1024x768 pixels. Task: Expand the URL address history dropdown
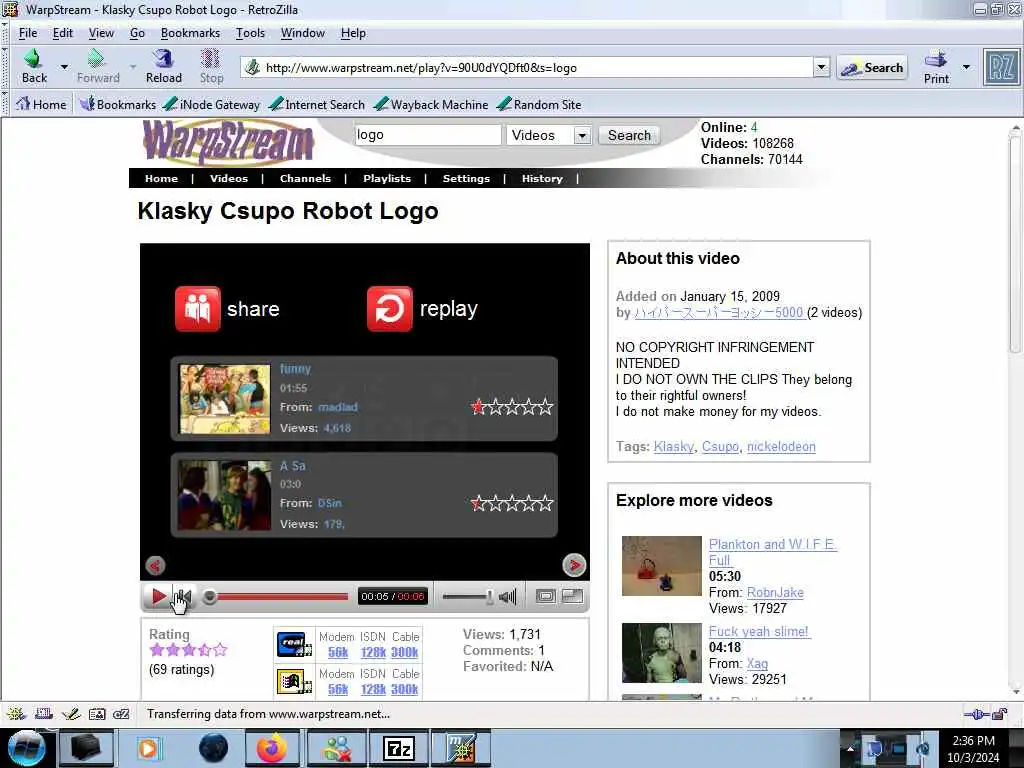click(822, 67)
